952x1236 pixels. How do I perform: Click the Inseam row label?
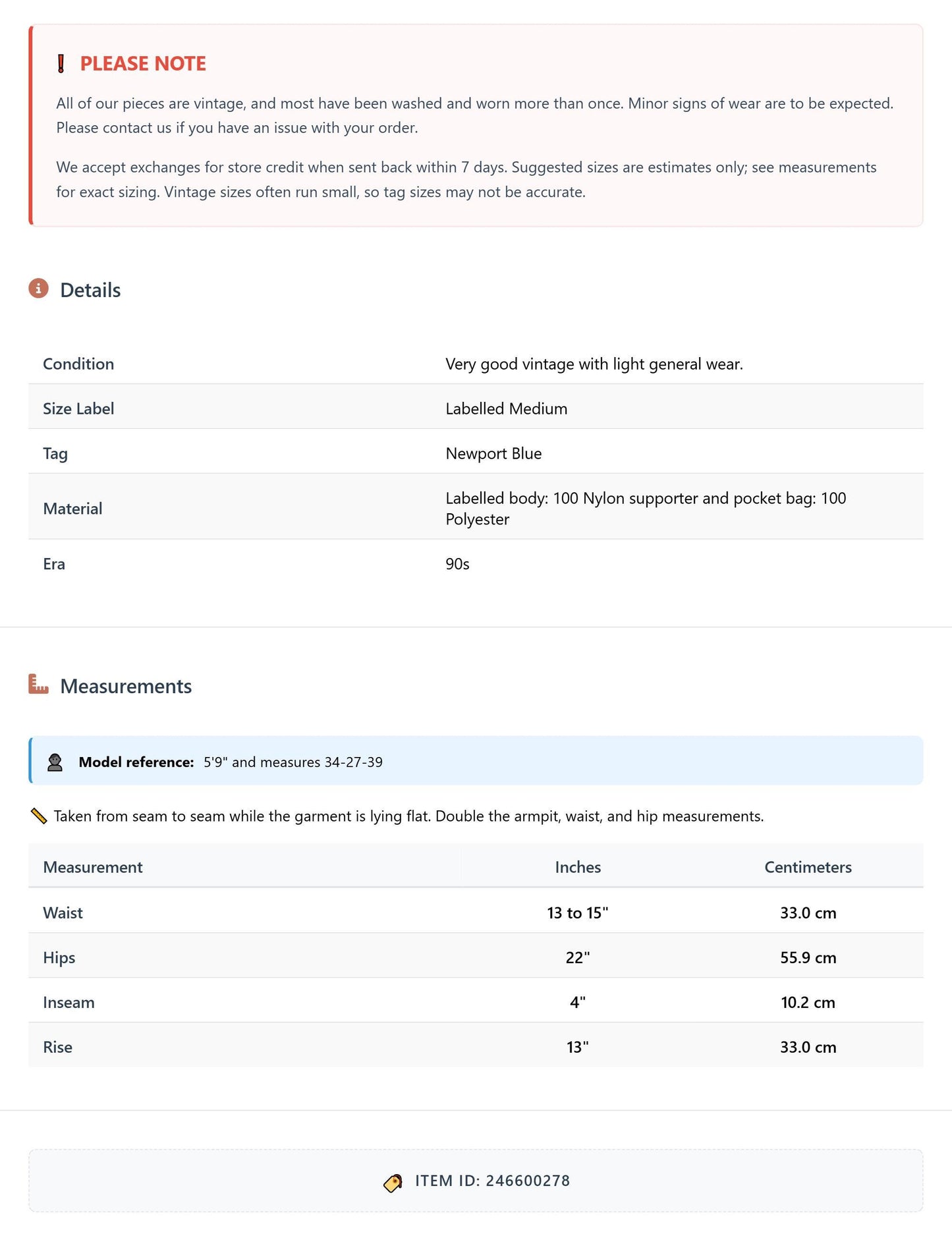[x=69, y=1002]
